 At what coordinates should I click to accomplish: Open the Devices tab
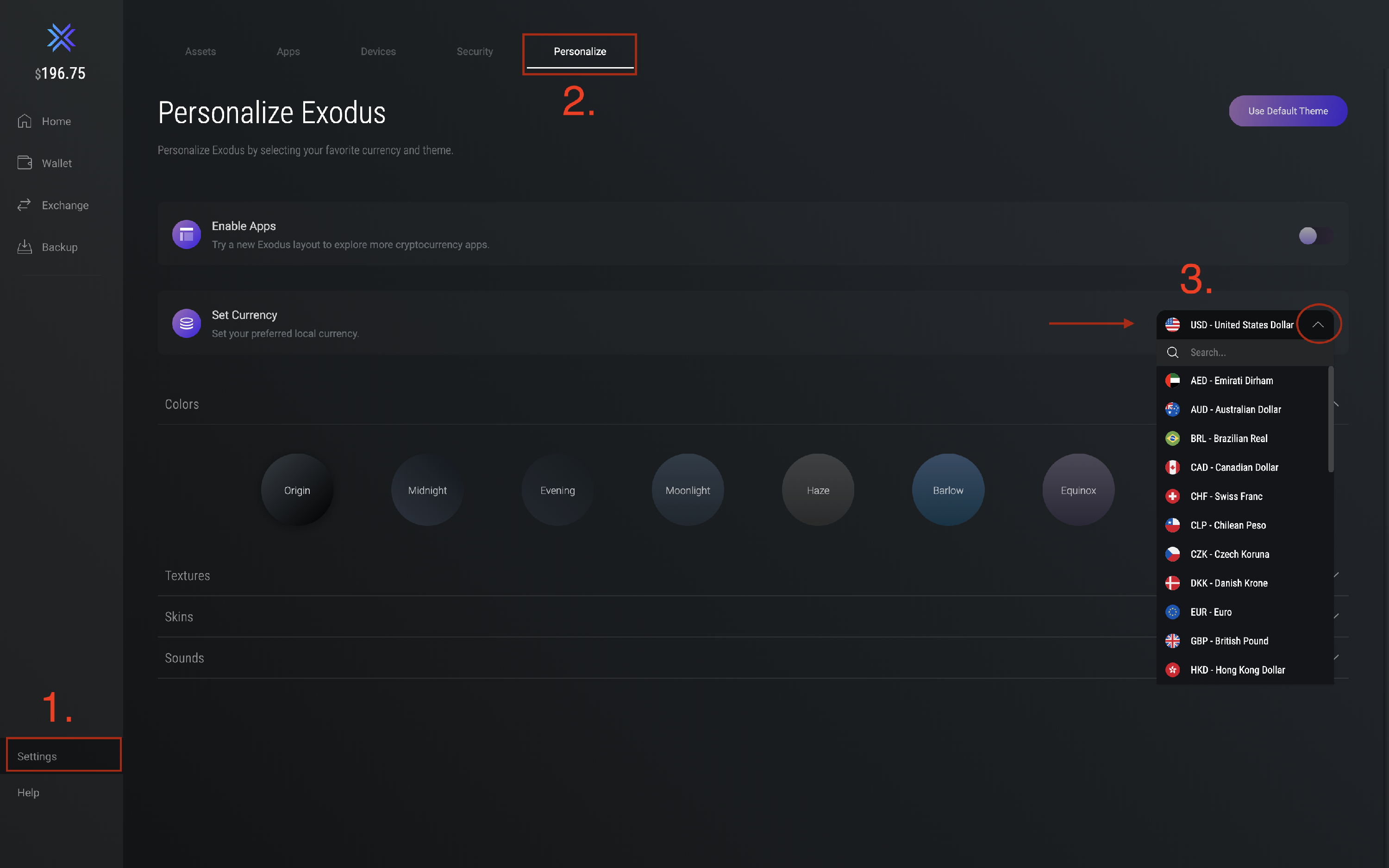[378, 51]
